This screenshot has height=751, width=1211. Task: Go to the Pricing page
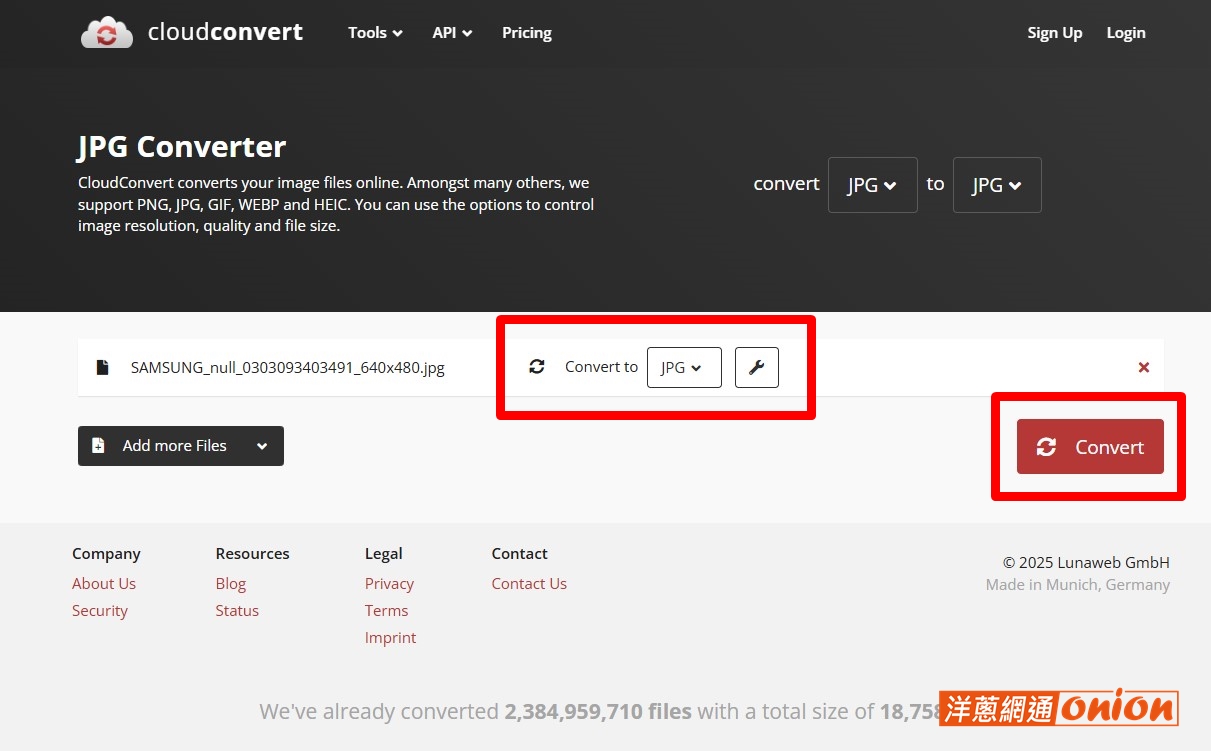point(527,33)
